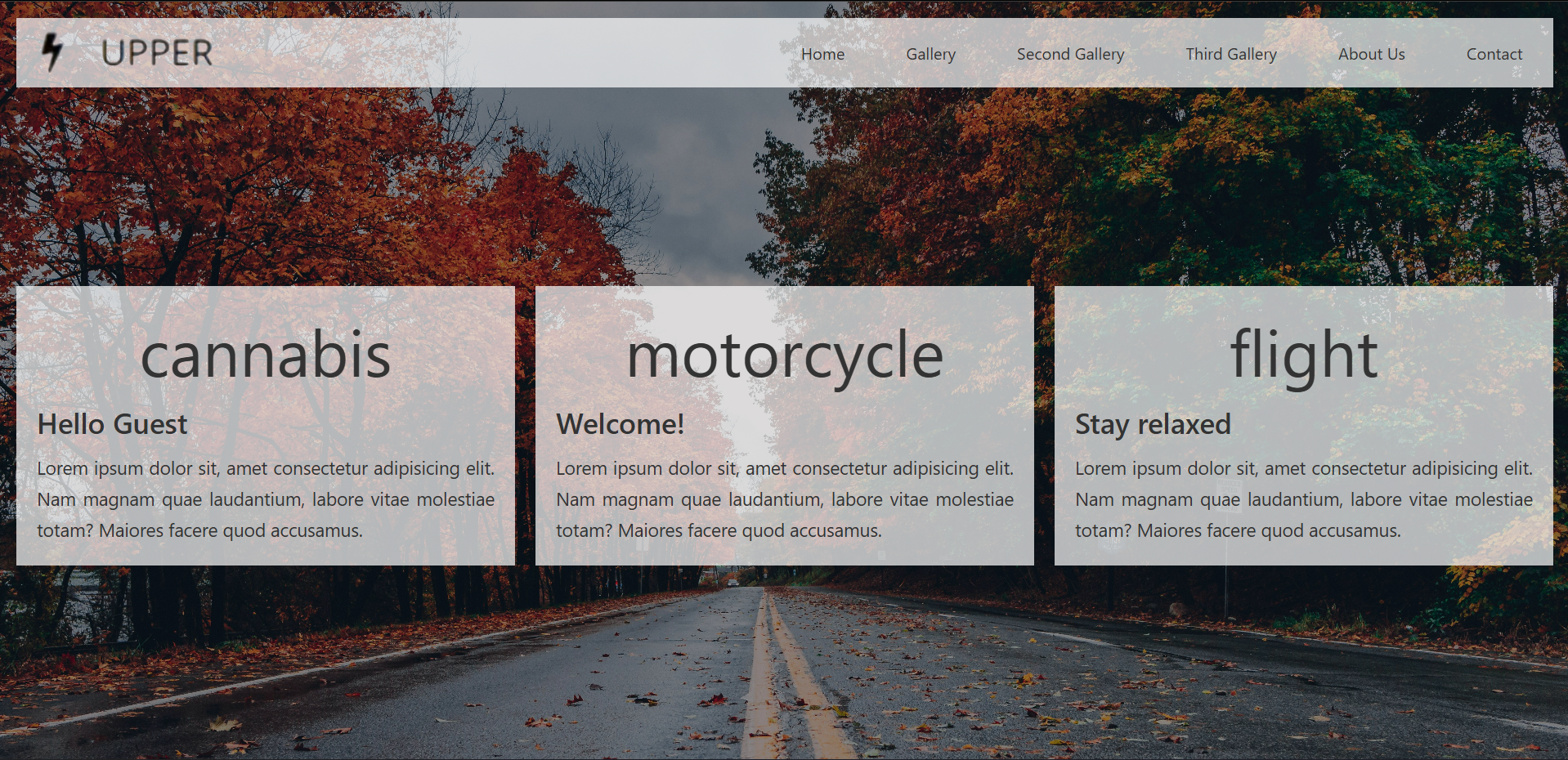This screenshot has height=760, width=1568.
Task: Click the large 'flight' card title
Action: 1303,355
